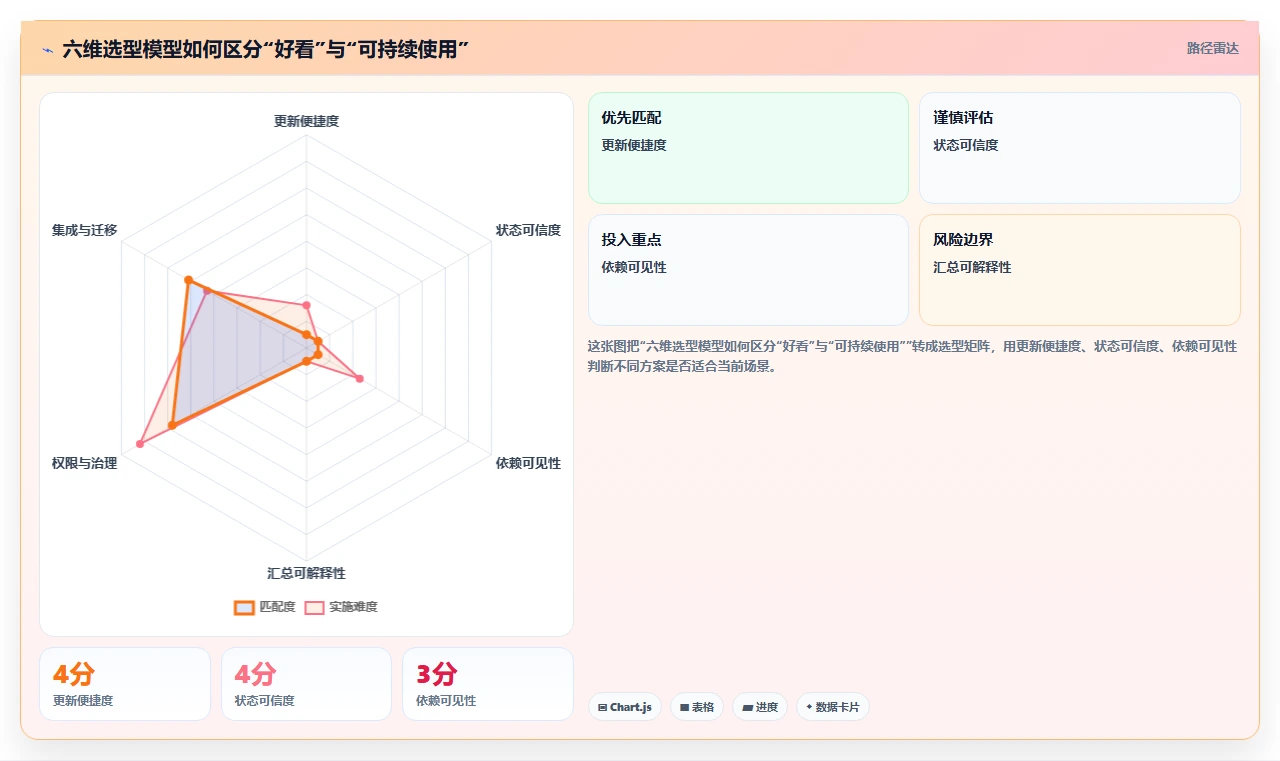Click the 路径雷达 label in header

[1213, 48]
